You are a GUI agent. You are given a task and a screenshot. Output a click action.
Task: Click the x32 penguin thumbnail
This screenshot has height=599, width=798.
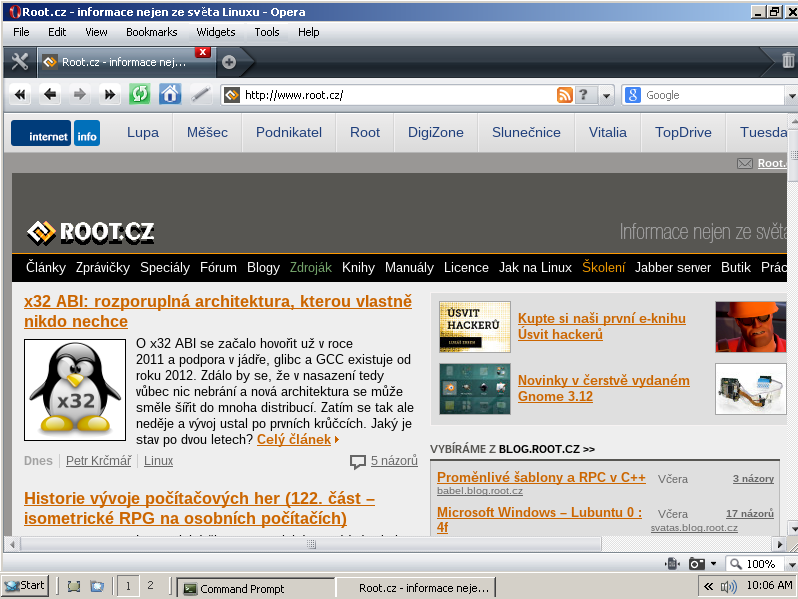75,390
